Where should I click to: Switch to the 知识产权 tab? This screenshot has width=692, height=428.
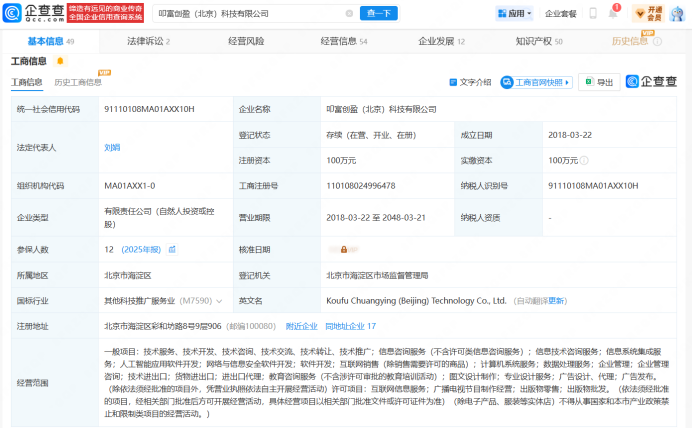pos(539,41)
